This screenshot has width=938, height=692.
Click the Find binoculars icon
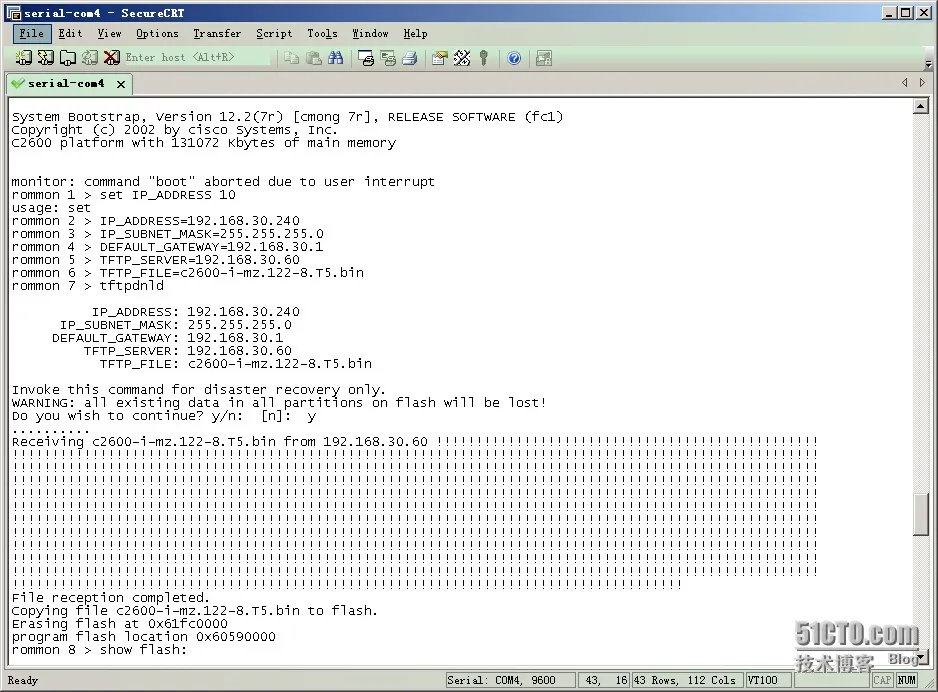(x=336, y=58)
